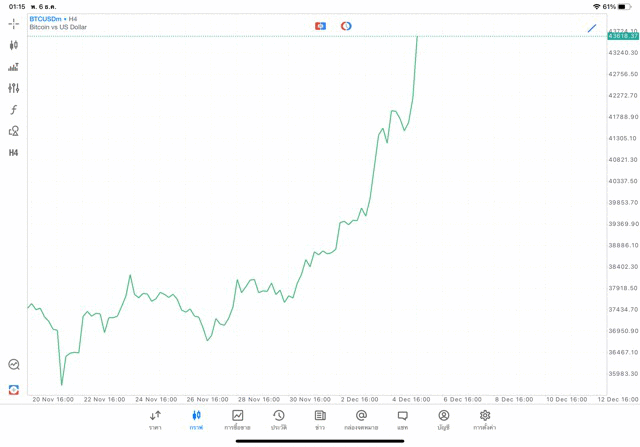The image size is (640, 447).
Task: Tap the circular red-blue icon above the chart
Action: [346, 26]
